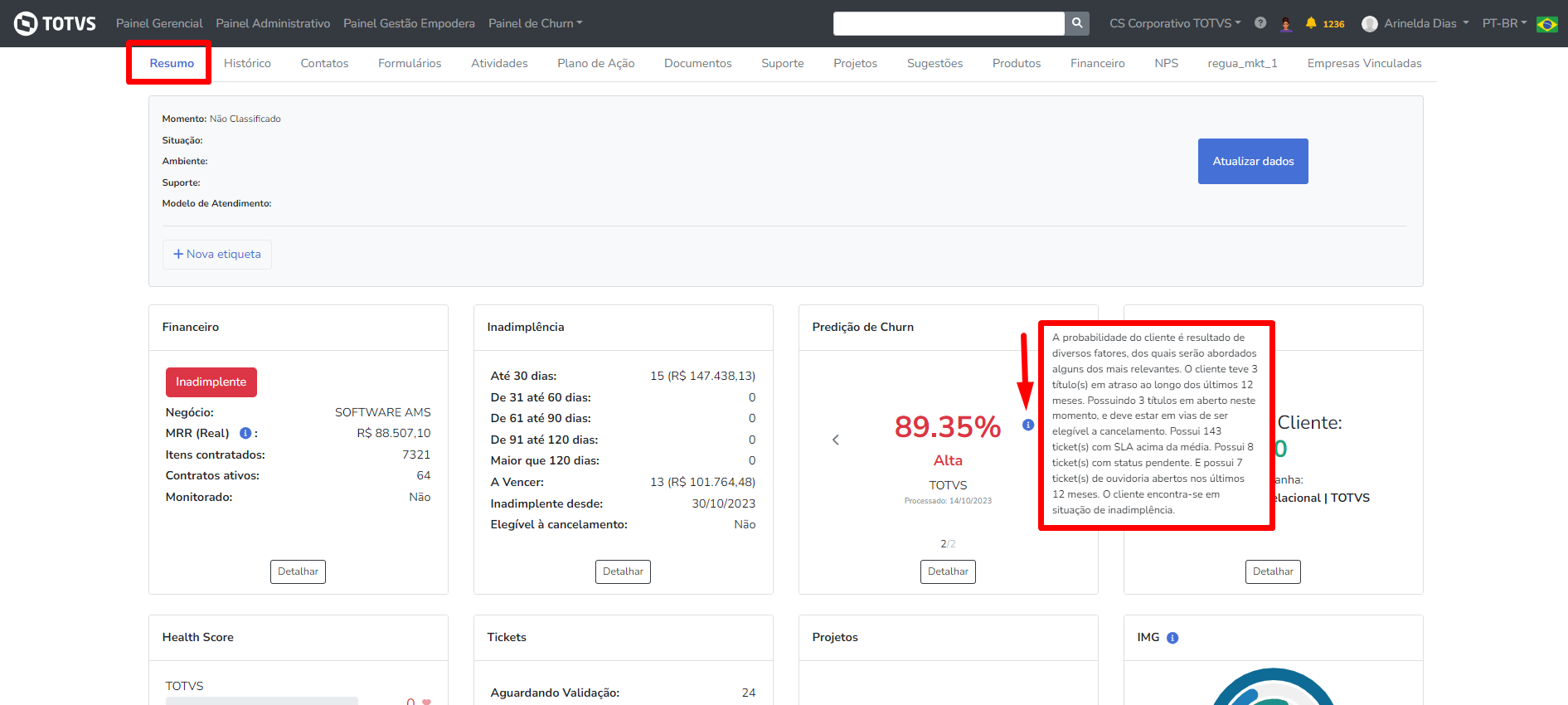The width and height of the screenshot is (1568, 705).
Task: Click the '2/2' page indicator in churn card
Action: coord(948,544)
